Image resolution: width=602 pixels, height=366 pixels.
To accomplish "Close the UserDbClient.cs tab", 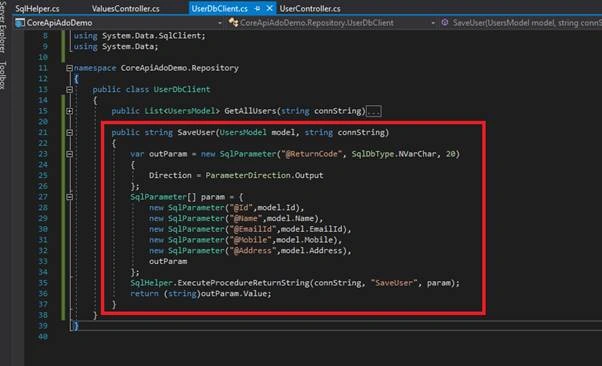I will [270, 8].
